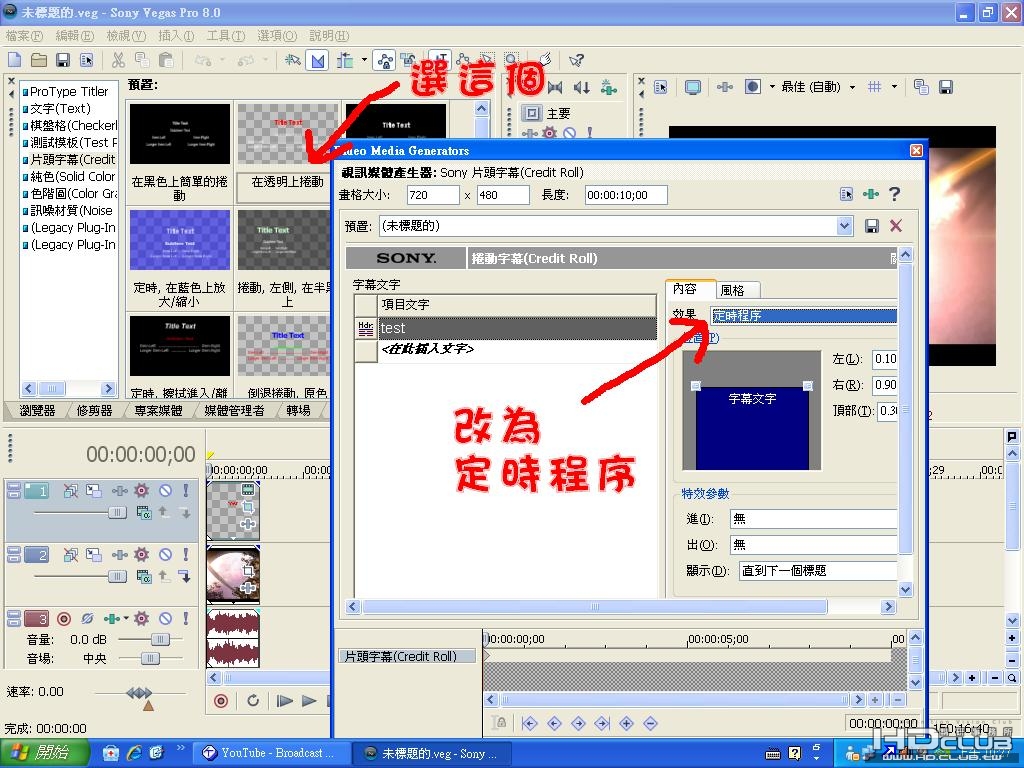This screenshot has height=768, width=1024.
Task: Open the 預置 preset dropdown in dialog
Action: pyautogui.click(x=845, y=226)
